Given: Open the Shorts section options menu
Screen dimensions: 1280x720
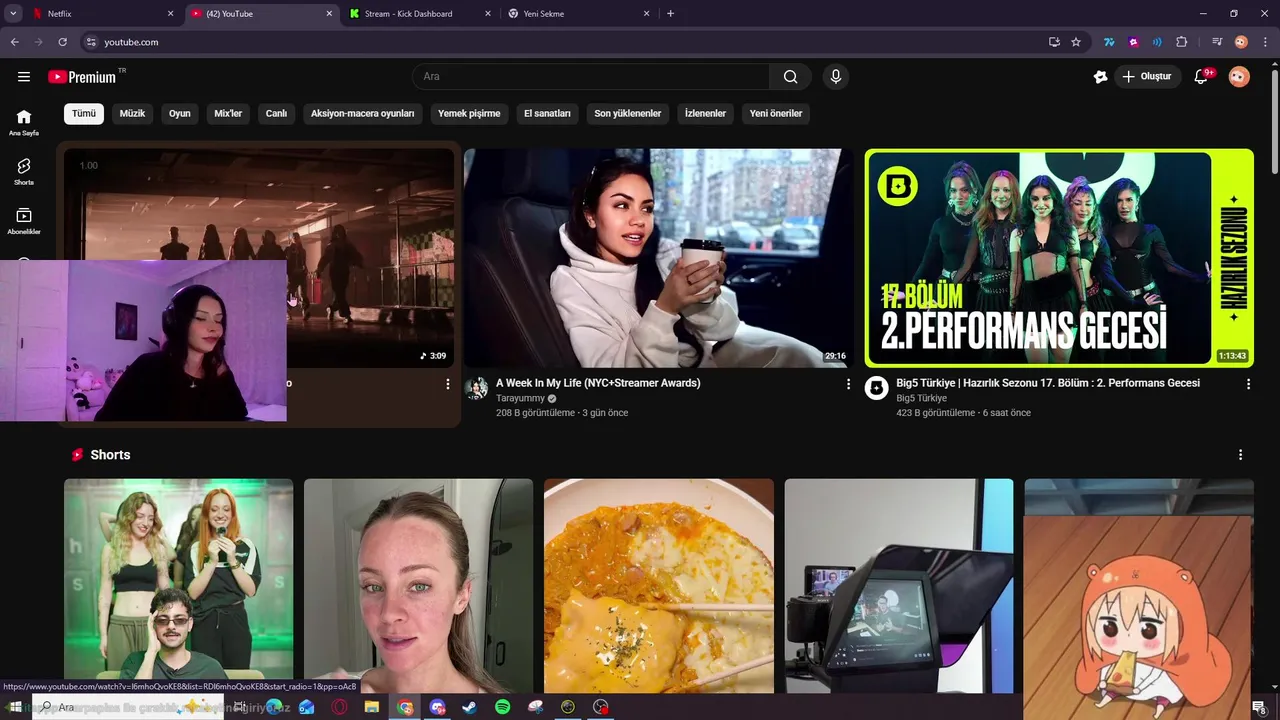Looking at the screenshot, I should [1240, 455].
